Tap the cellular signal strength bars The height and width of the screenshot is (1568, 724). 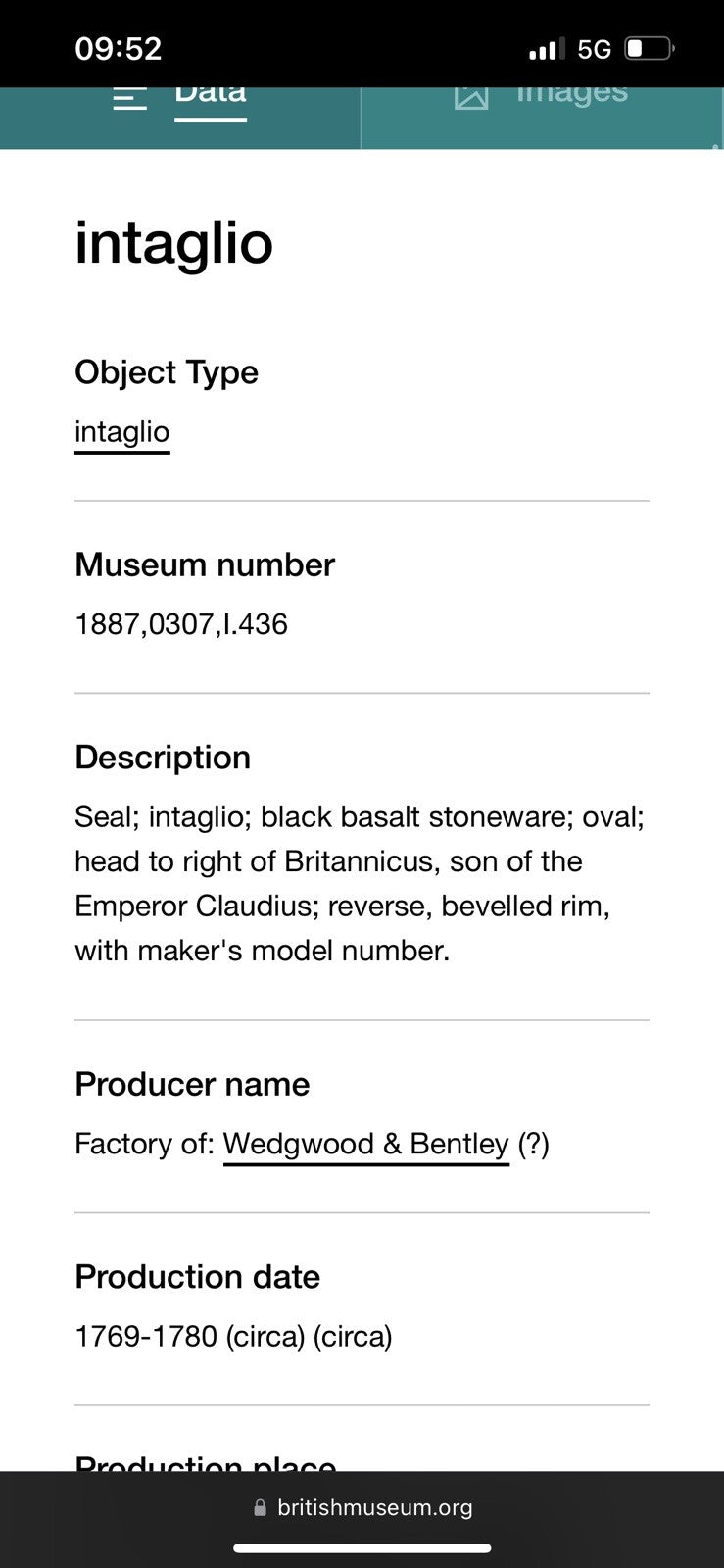(x=547, y=49)
